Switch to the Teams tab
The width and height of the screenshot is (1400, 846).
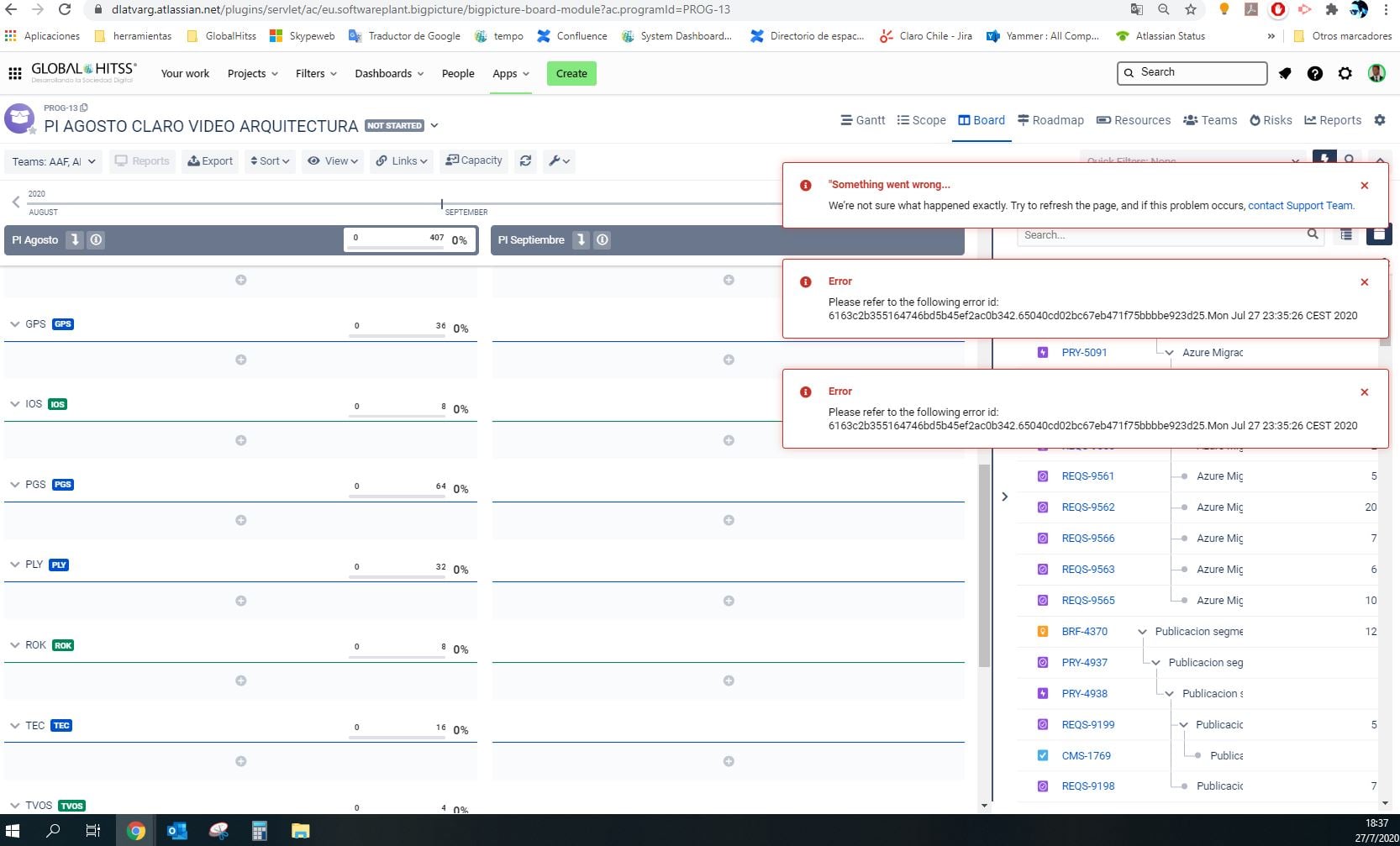point(1210,120)
